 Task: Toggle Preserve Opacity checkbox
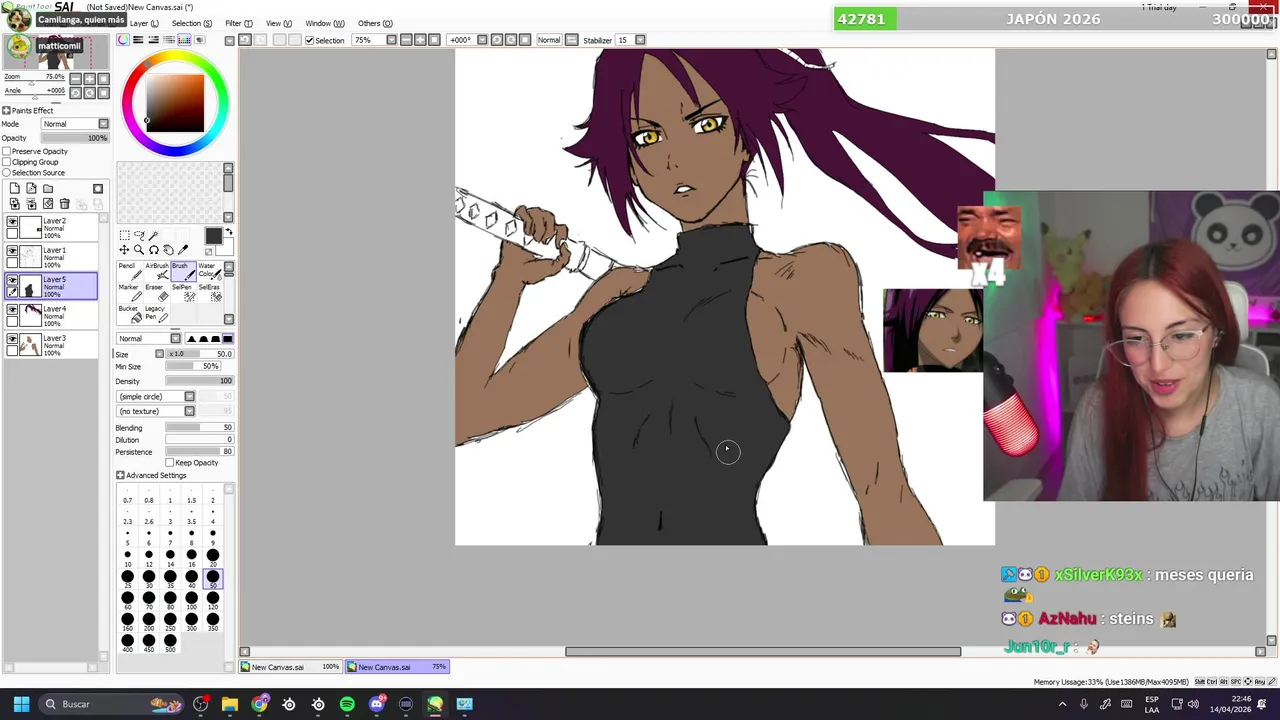(x=7, y=151)
